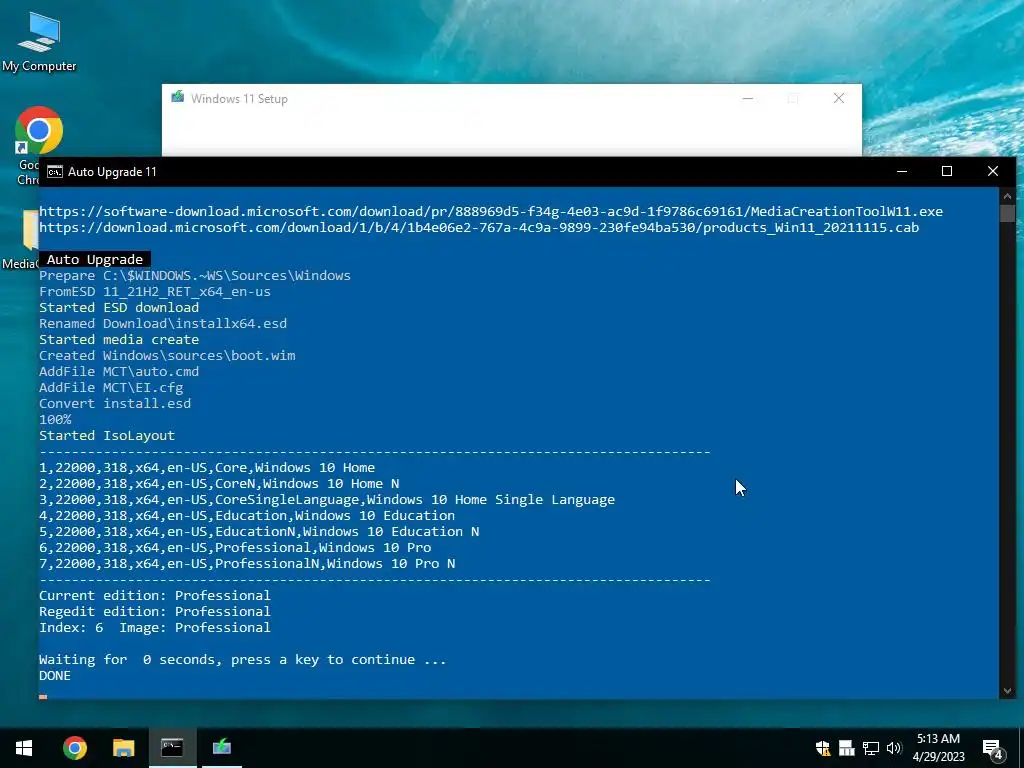
Task: Click the Show desktop strip at taskbar edge
Action: pyautogui.click(x=1021, y=748)
